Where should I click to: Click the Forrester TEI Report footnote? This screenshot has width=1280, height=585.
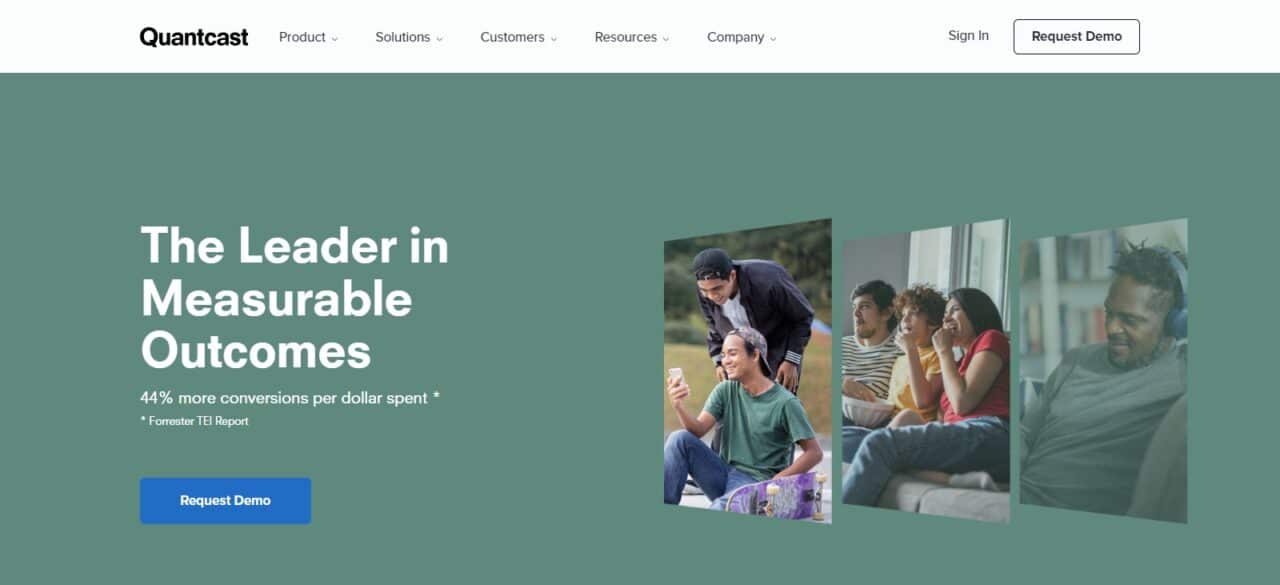tap(194, 421)
